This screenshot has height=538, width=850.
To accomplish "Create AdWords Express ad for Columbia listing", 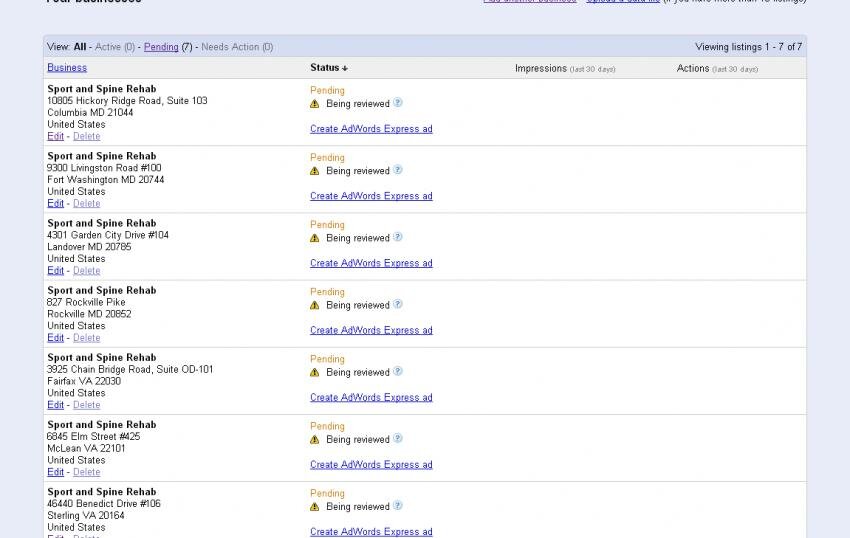I will [x=371, y=129].
